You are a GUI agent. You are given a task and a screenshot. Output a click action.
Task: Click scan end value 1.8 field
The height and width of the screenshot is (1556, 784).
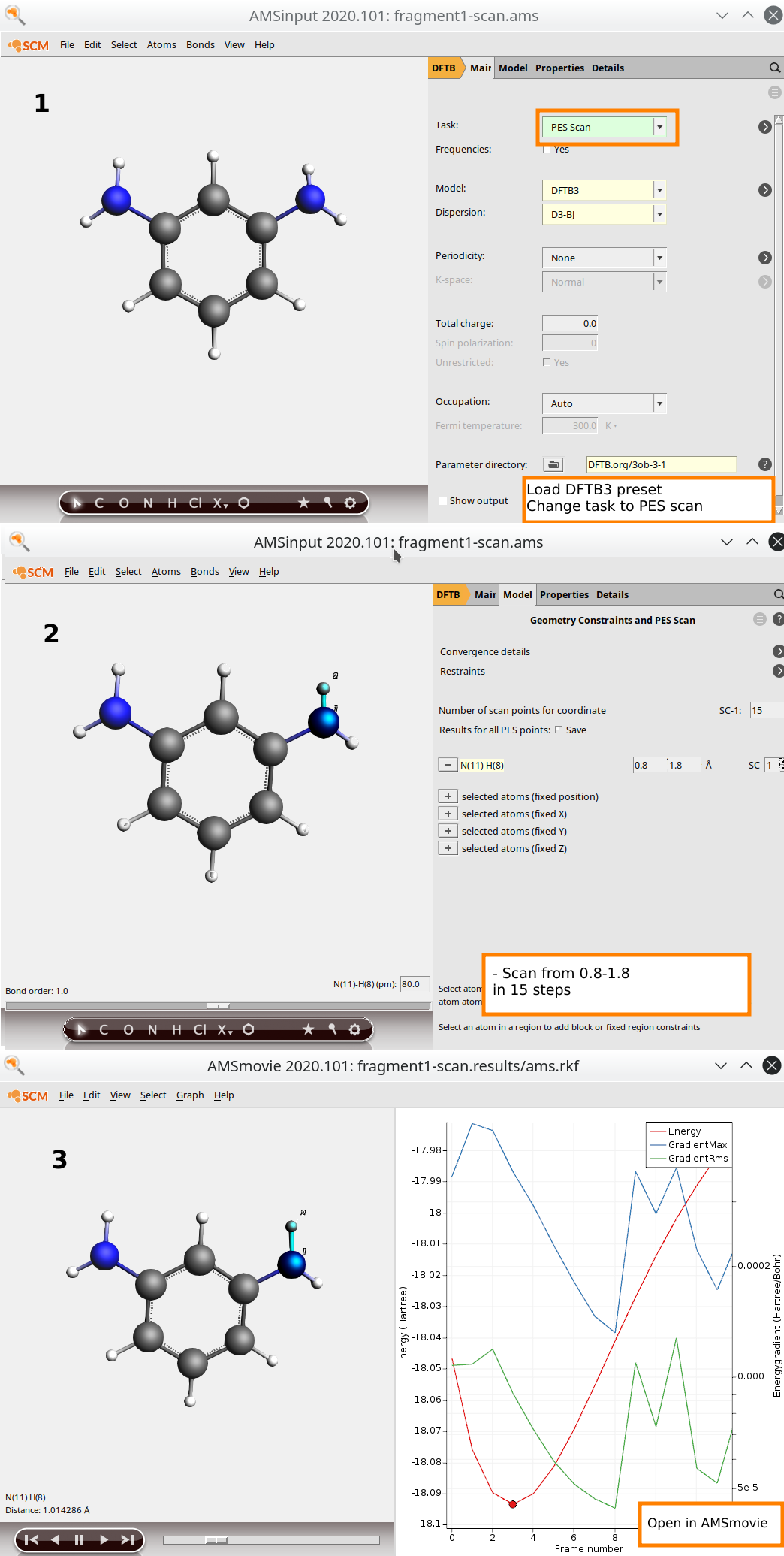(685, 765)
